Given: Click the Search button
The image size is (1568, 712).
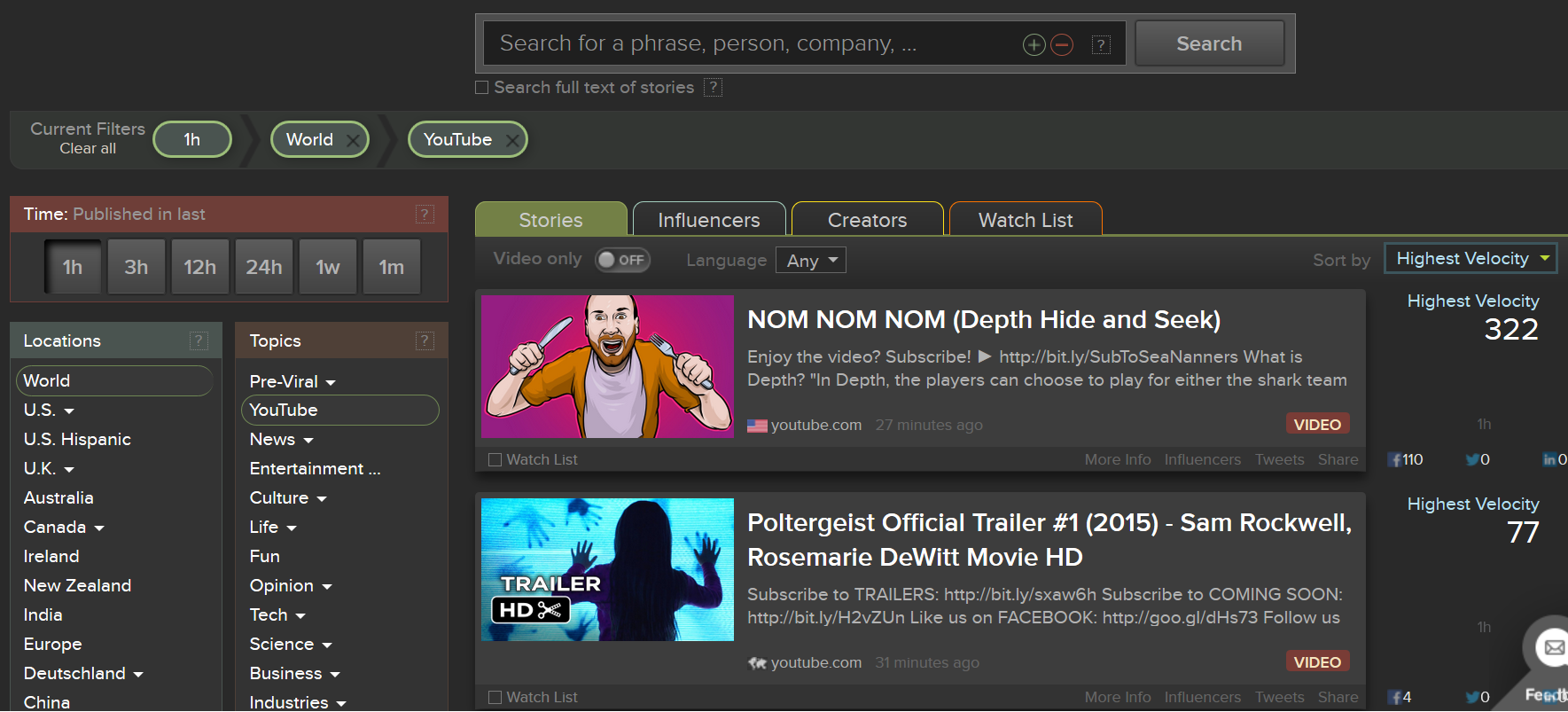Looking at the screenshot, I should 1209,43.
